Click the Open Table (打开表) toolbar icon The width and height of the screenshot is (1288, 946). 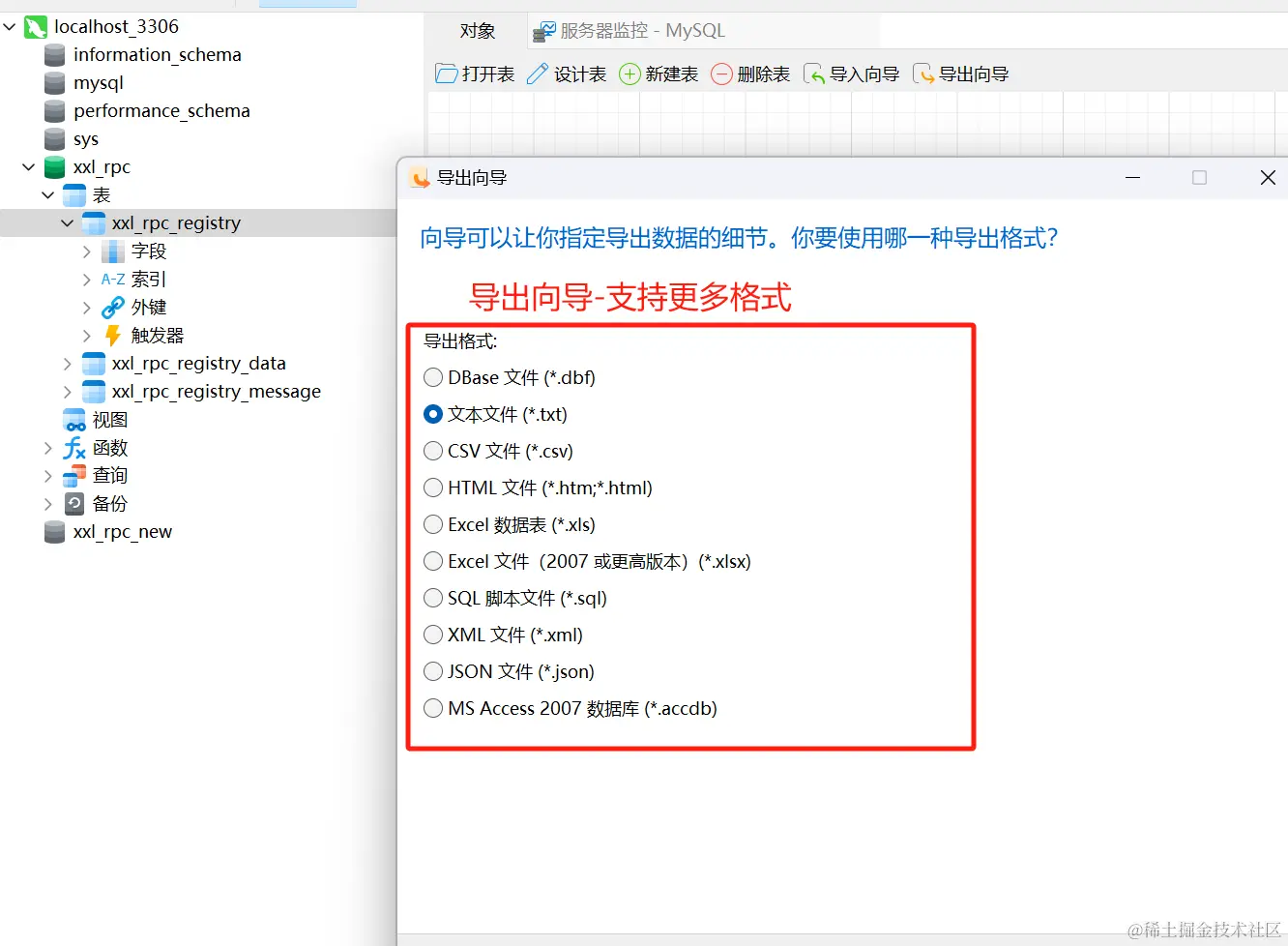click(446, 74)
